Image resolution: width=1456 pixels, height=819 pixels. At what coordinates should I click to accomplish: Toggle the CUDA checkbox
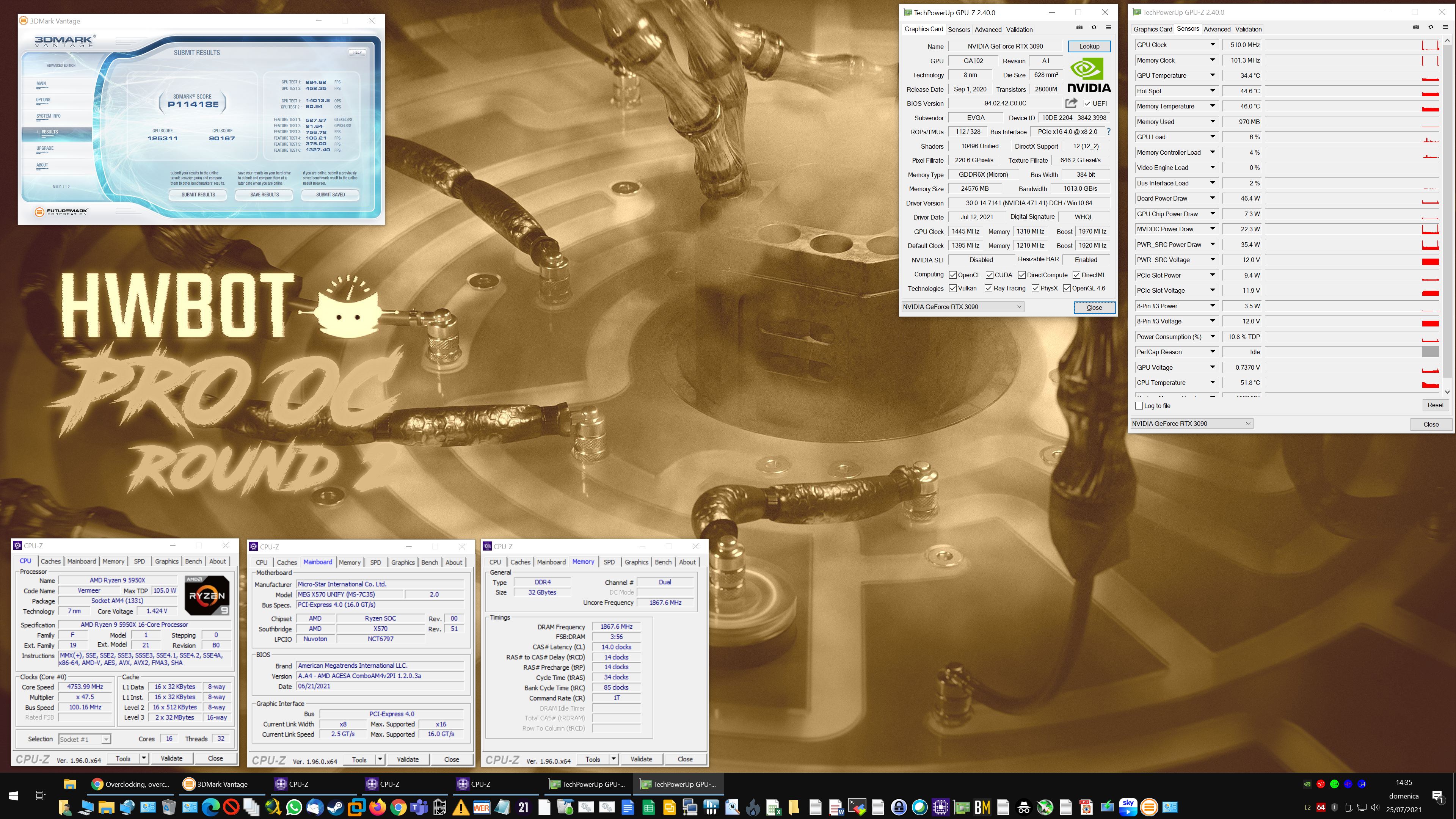pyautogui.click(x=990, y=275)
